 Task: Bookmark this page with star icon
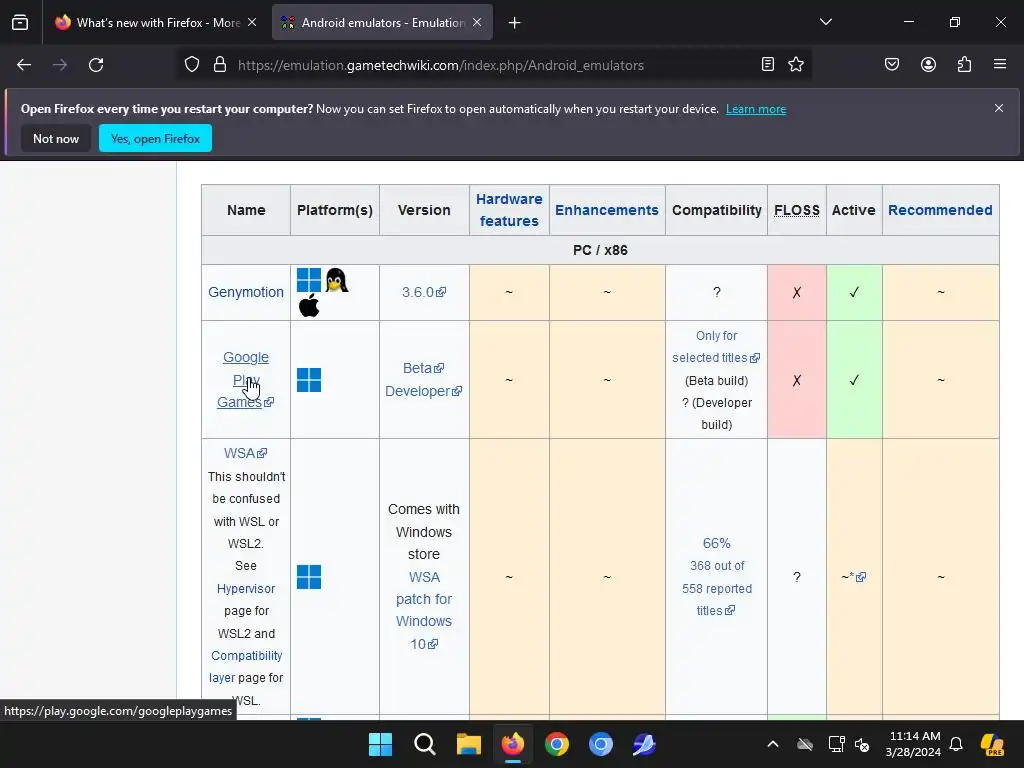[795, 64]
